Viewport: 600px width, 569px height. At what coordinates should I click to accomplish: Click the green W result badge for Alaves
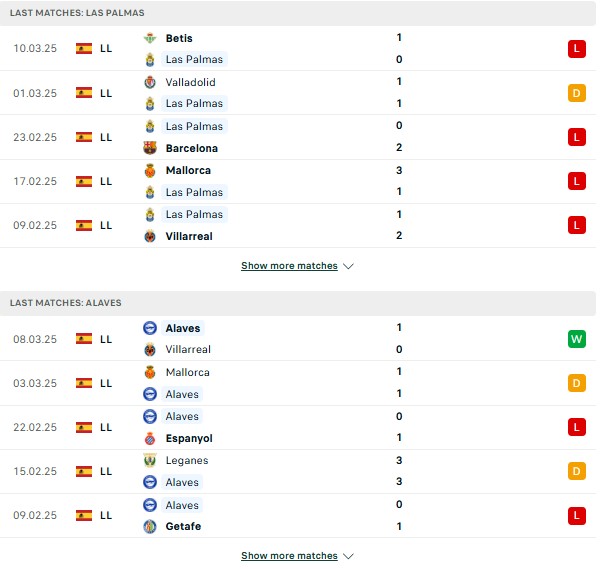click(x=577, y=339)
